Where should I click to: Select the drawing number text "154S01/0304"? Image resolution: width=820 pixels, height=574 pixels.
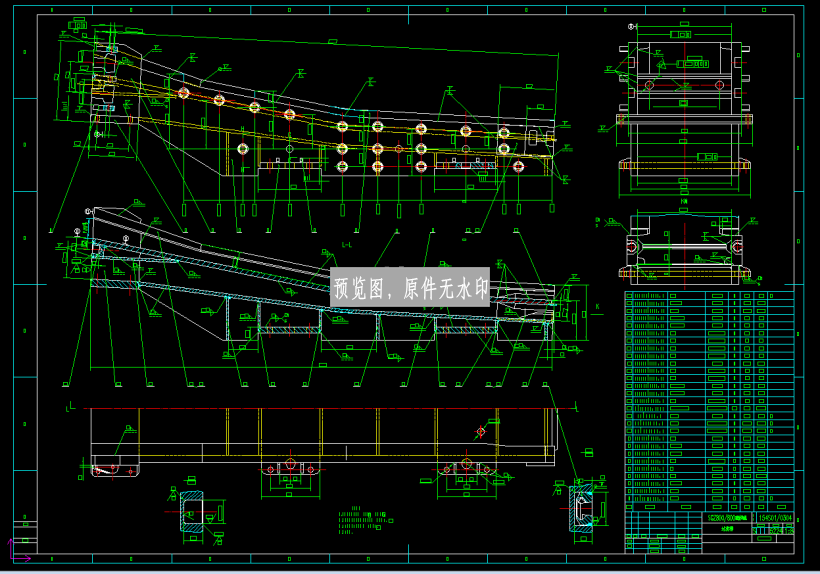coord(775,518)
